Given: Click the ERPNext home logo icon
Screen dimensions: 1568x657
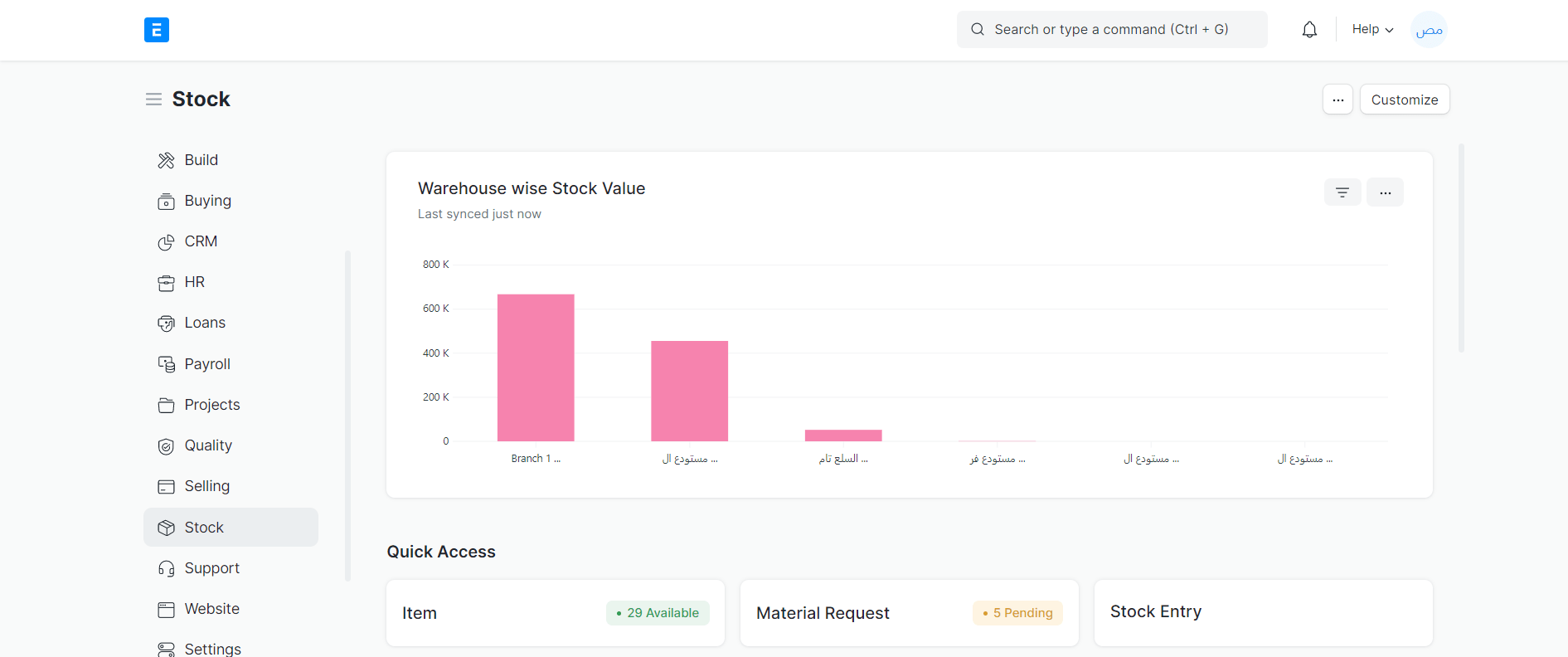Looking at the screenshot, I should 156,30.
